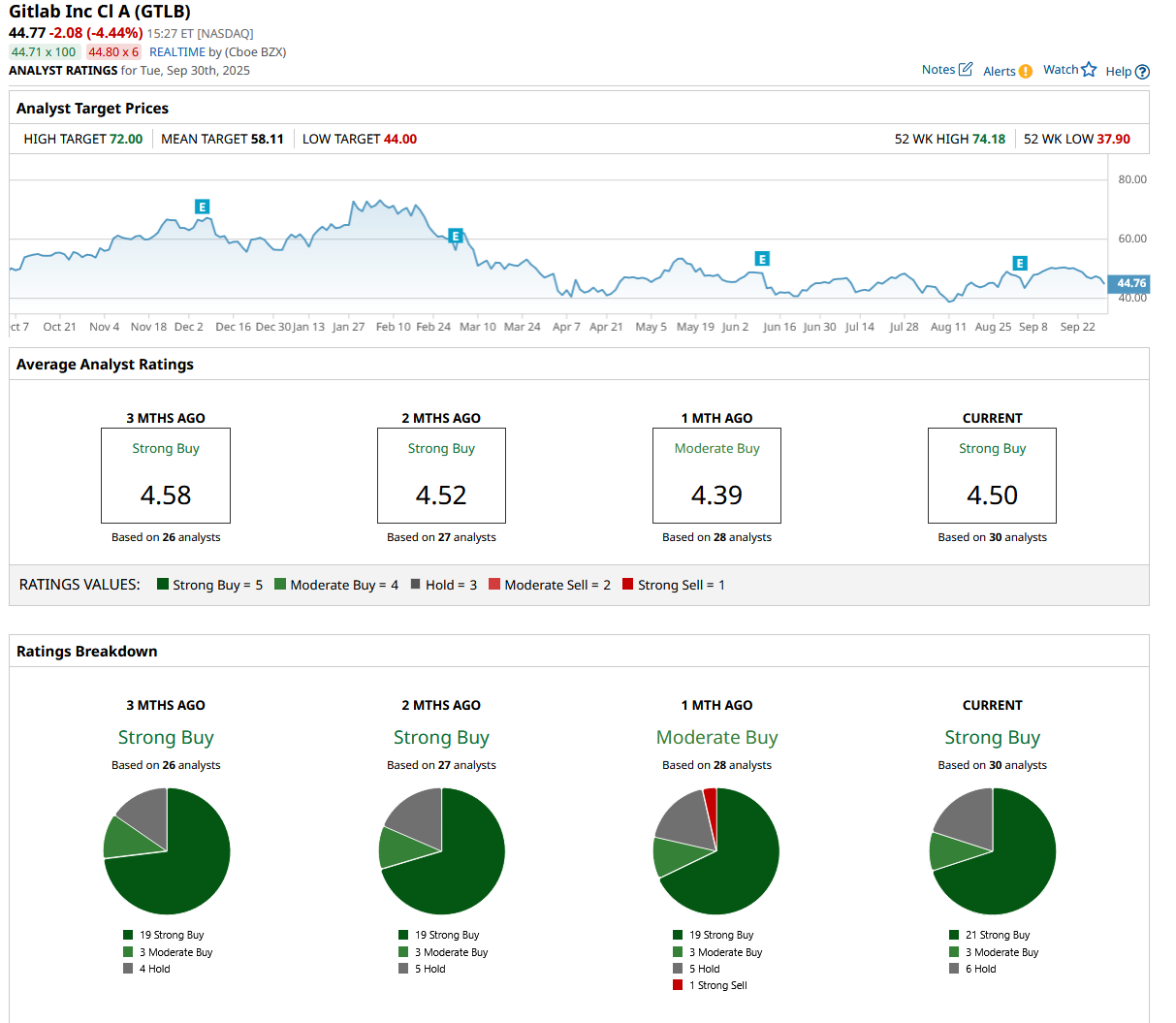This screenshot has height=1023, width=1176.
Task: Click the Average Analyst Ratings heading
Action: tap(105, 364)
